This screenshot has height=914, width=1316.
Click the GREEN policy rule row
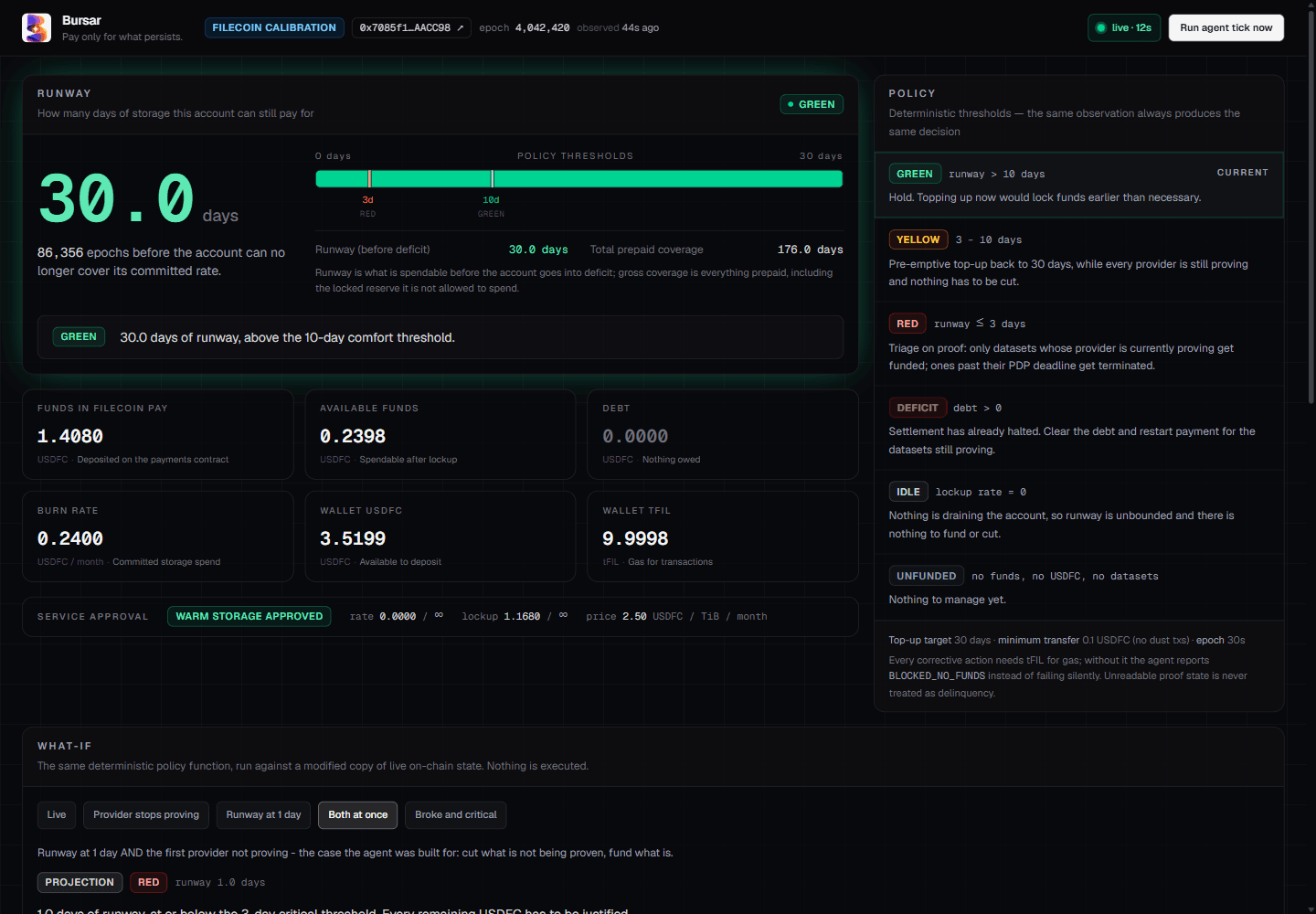pyautogui.click(x=1078, y=185)
